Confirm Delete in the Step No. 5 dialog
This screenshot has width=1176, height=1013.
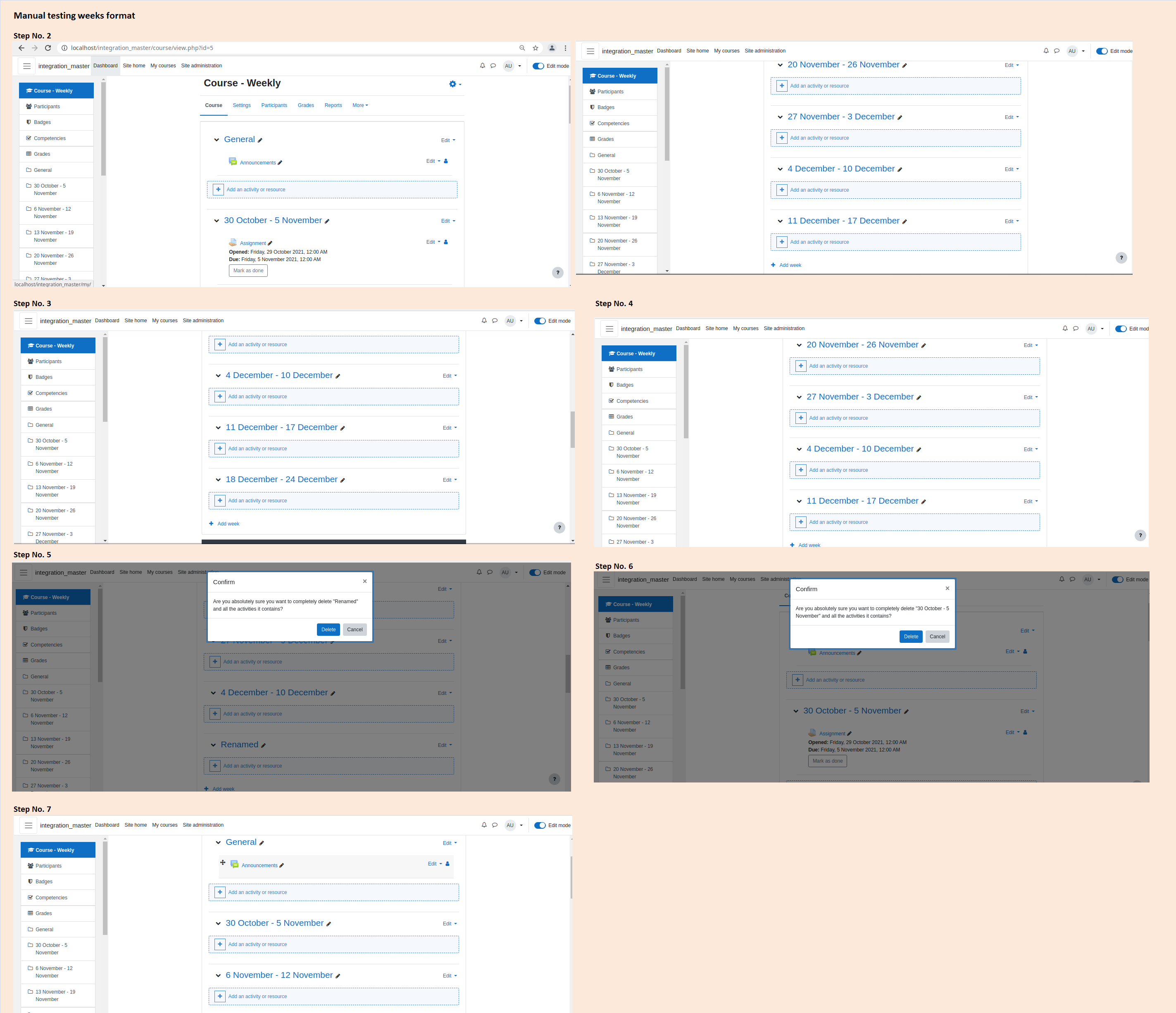328,629
